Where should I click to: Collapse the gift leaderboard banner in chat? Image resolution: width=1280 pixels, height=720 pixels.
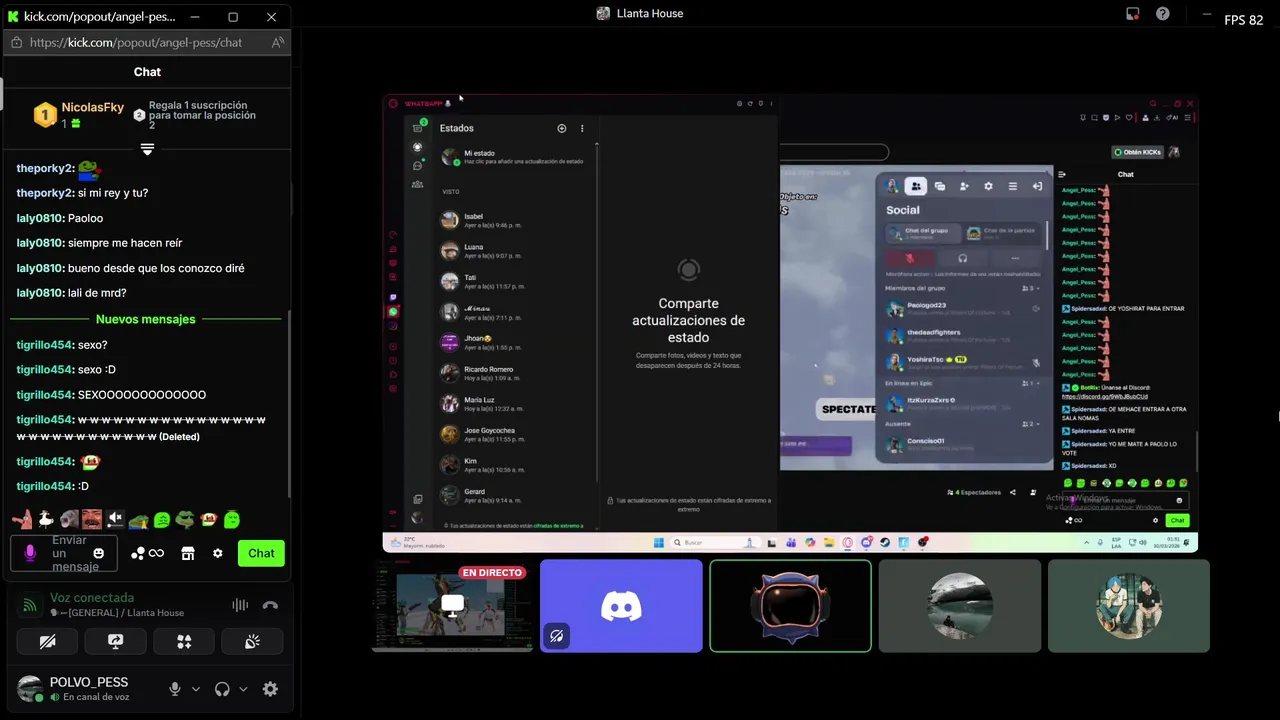147,149
